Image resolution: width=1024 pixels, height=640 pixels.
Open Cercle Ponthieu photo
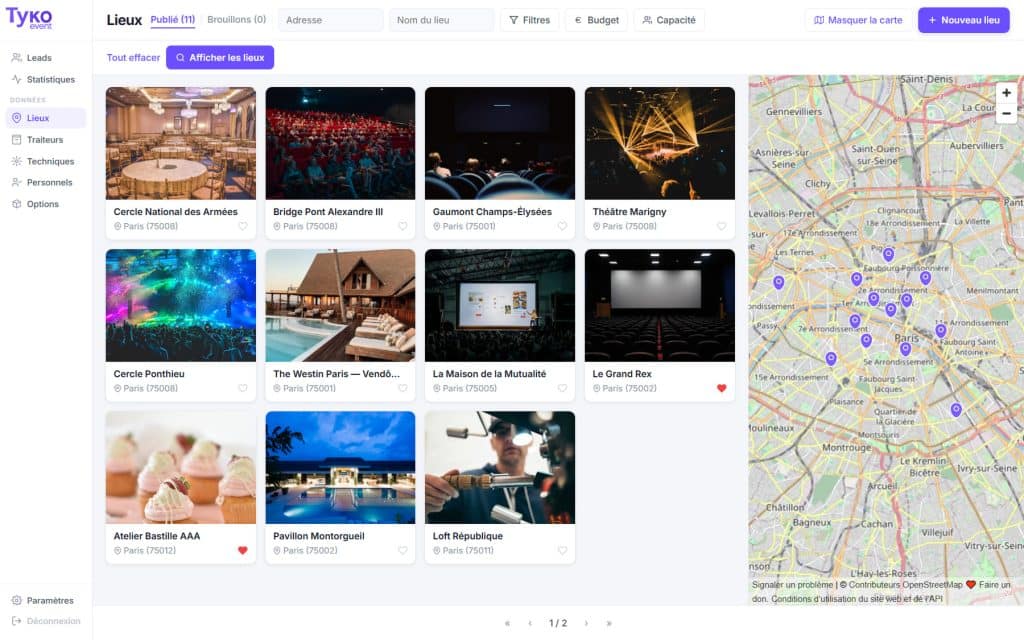click(x=181, y=305)
